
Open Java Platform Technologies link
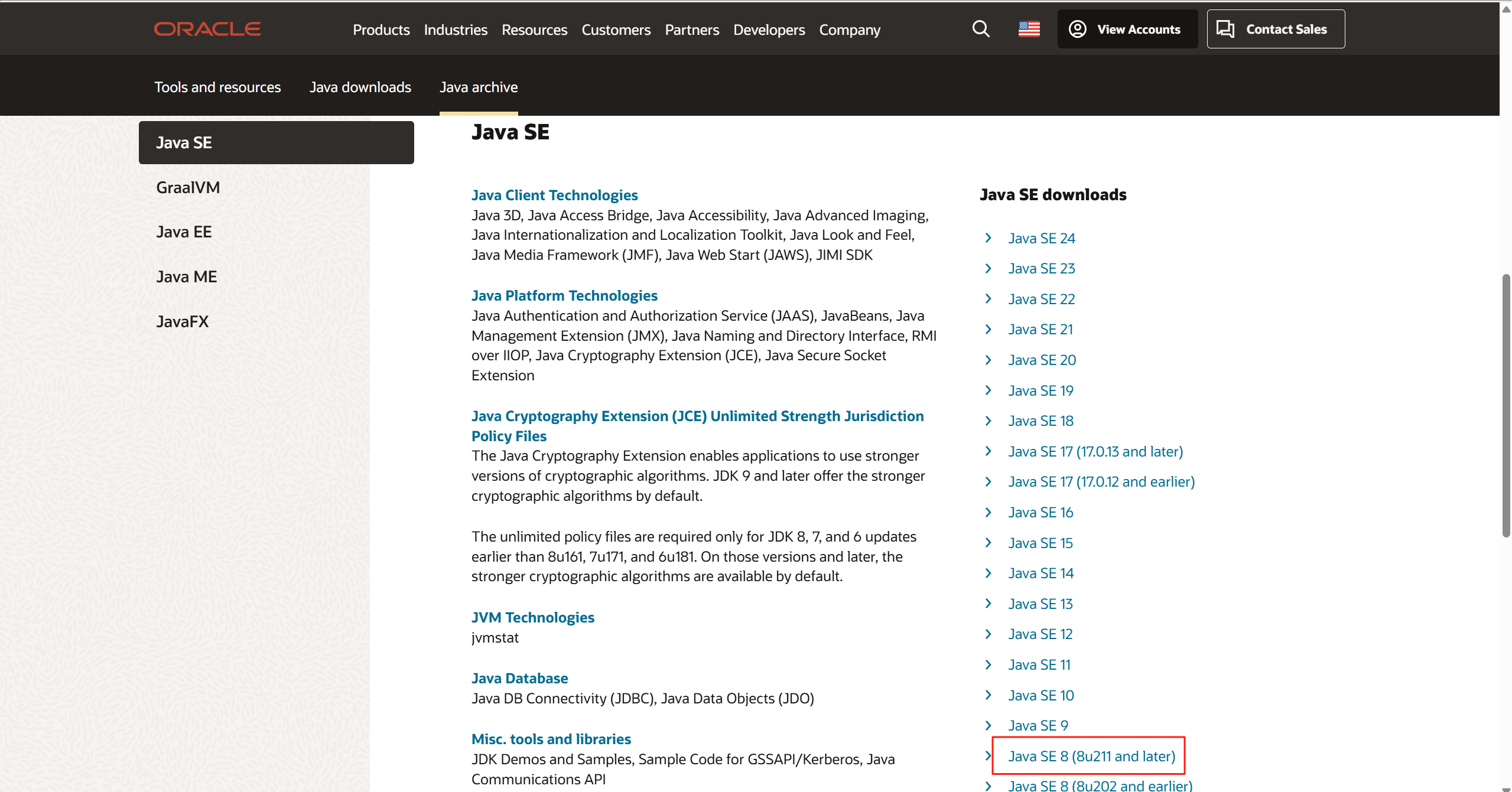[x=564, y=295]
